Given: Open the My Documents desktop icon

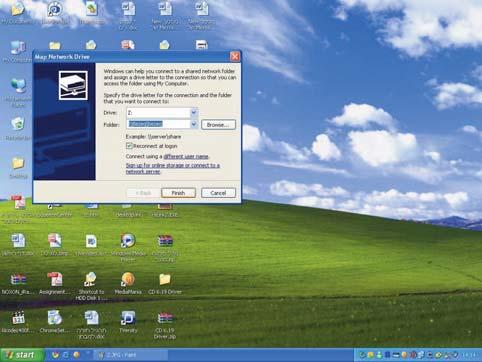Looking at the screenshot, I should pos(17,9).
